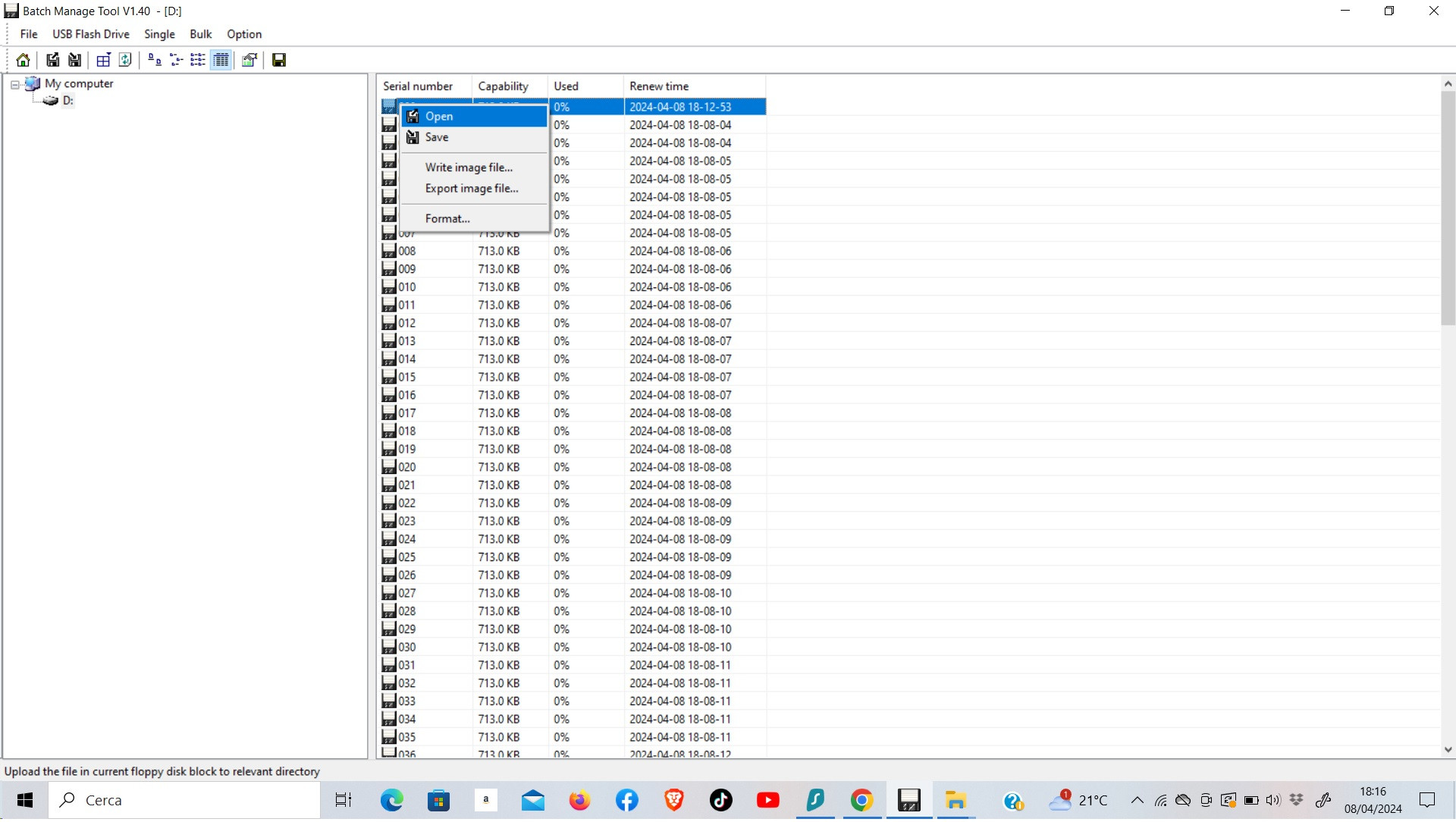Click the dark floppy disk toolbar icon
The height and width of the screenshot is (822, 1456).
[279, 60]
